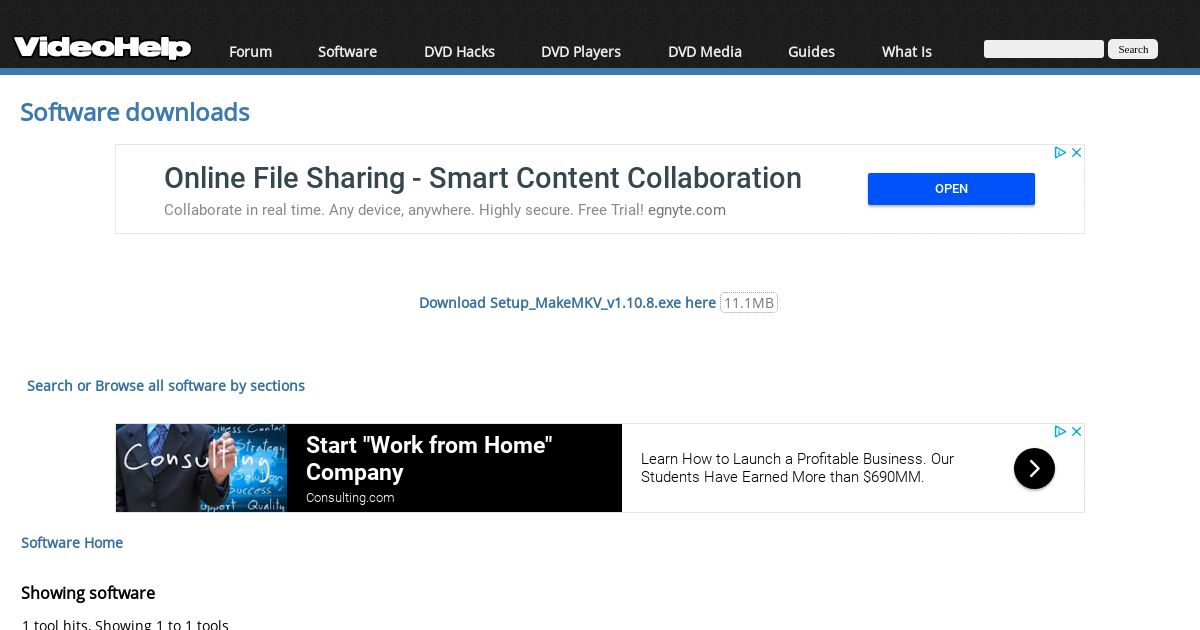Open the Forum menu item
This screenshot has width=1200, height=630.
pos(250,51)
